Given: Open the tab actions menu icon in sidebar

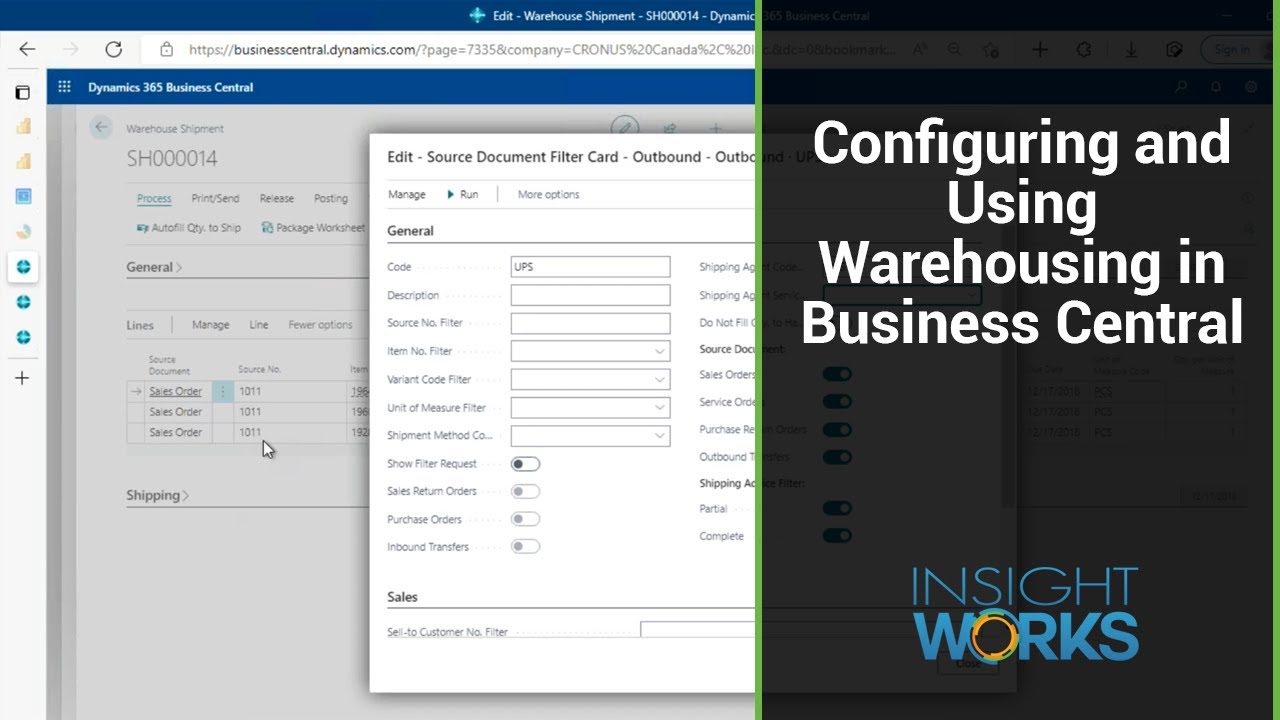Looking at the screenshot, I should point(23,92).
